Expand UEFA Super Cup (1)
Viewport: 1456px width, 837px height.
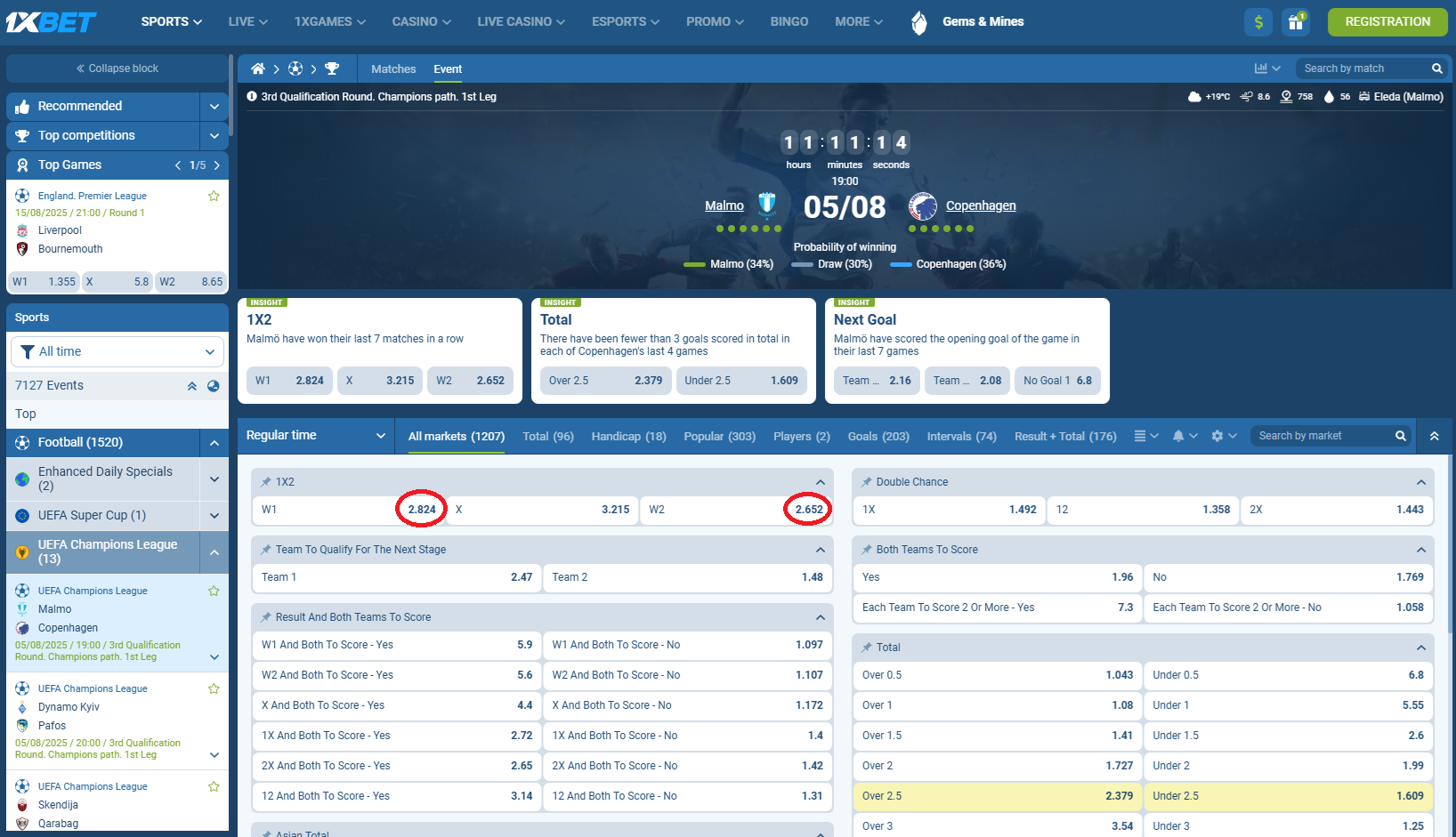(x=214, y=516)
